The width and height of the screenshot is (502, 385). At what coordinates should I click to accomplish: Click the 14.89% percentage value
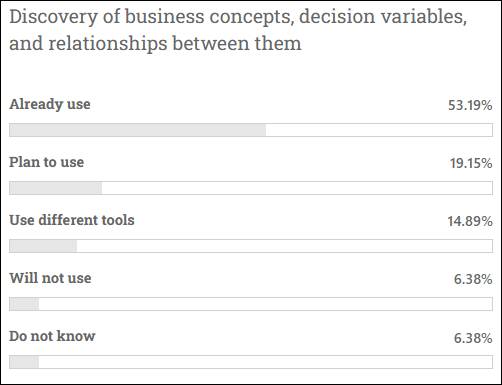point(470,221)
